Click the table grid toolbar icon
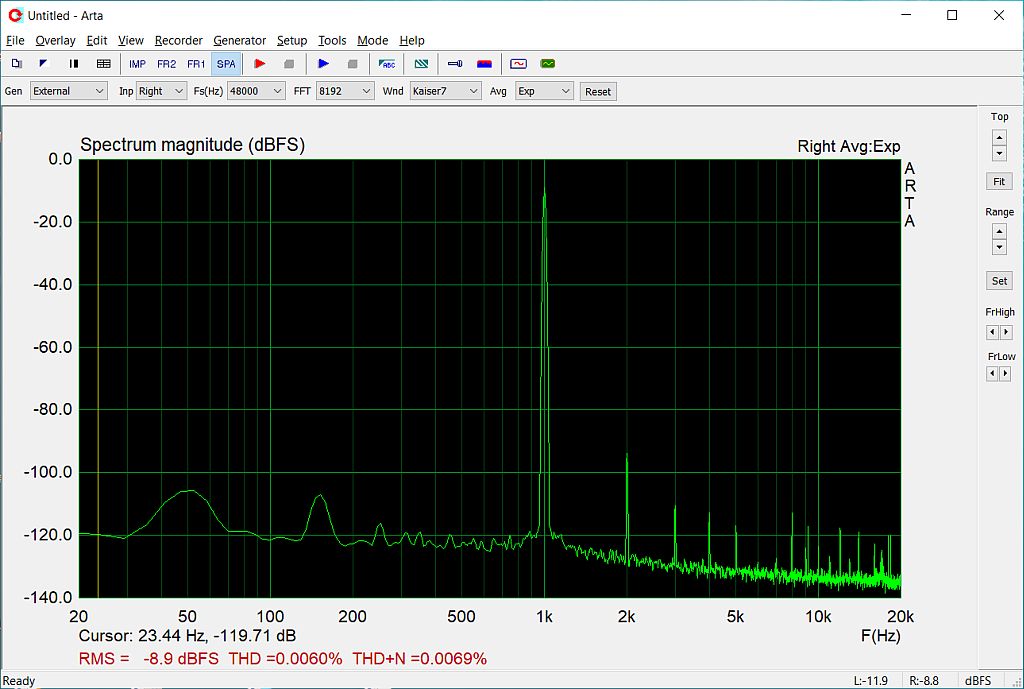Image resolution: width=1024 pixels, height=689 pixels. tap(103, 63)
